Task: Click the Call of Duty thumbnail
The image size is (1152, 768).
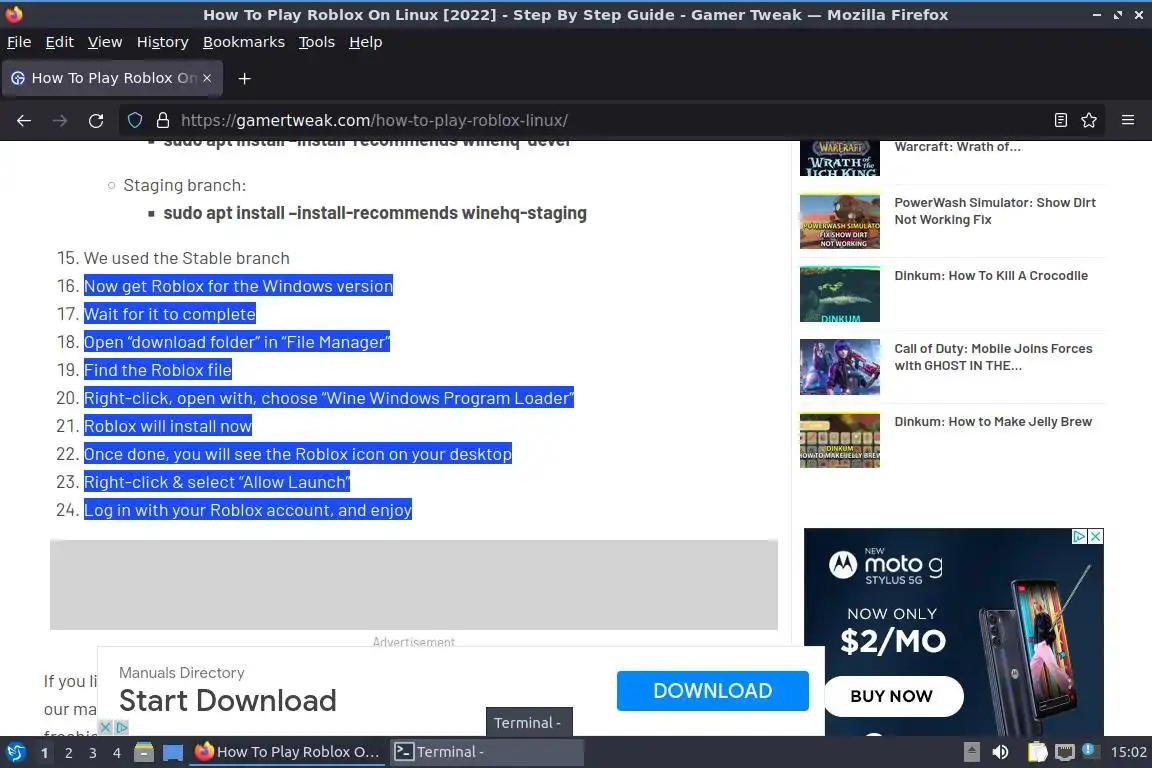Action: click(x=840, y=367)
